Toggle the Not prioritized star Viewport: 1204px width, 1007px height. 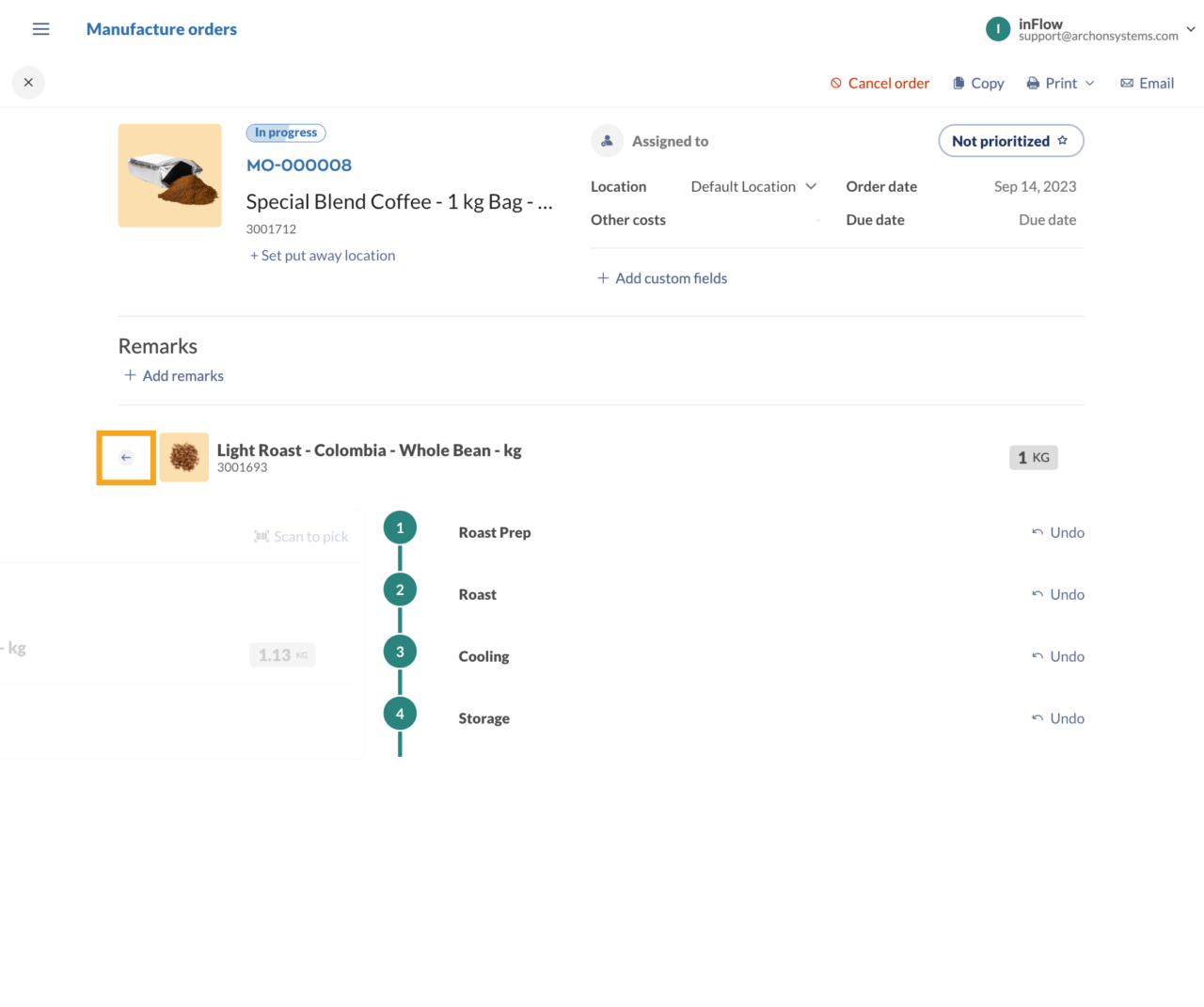click(1064, 140)
